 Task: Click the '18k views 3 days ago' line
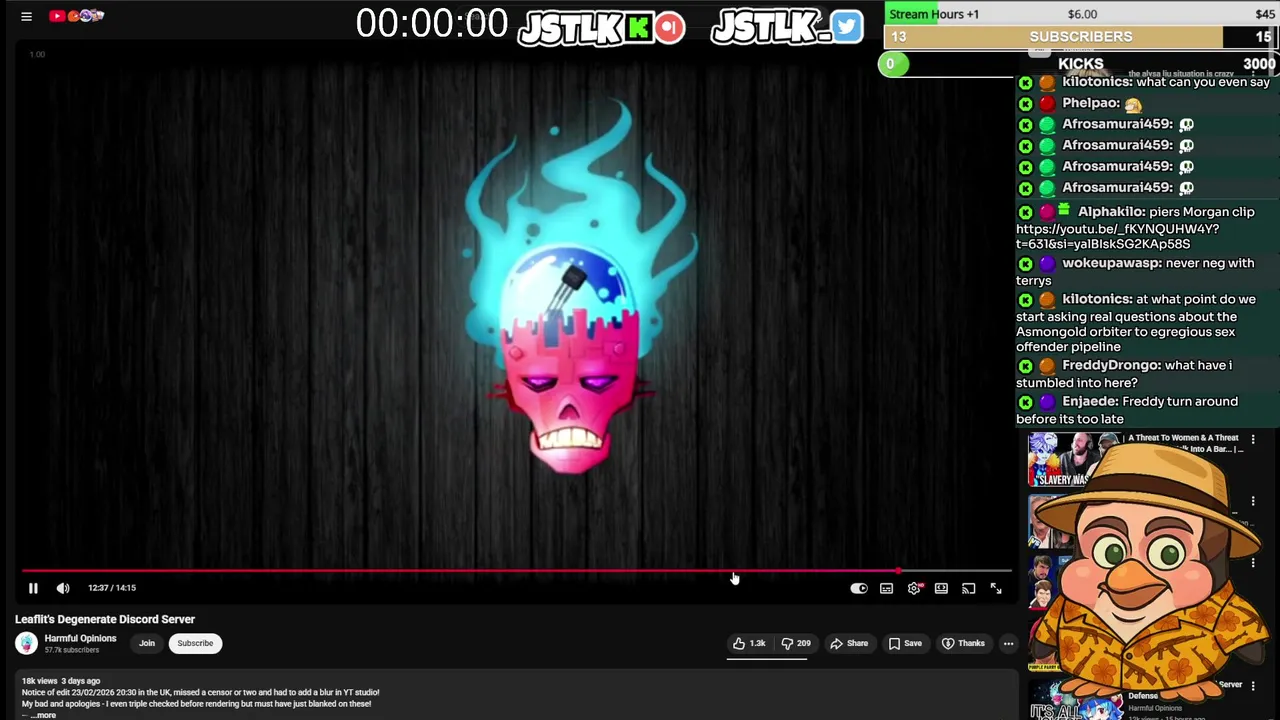[61, 681]
